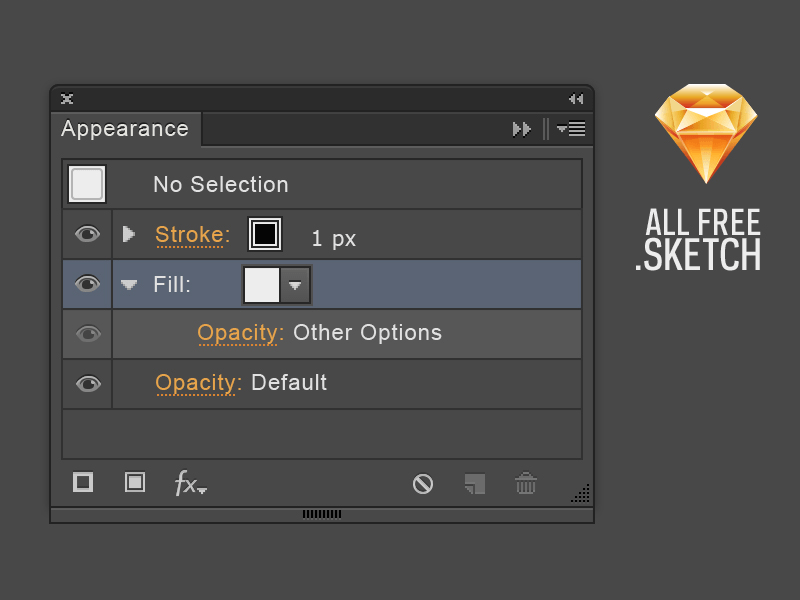Open the Stroke options link

point(192,235)
